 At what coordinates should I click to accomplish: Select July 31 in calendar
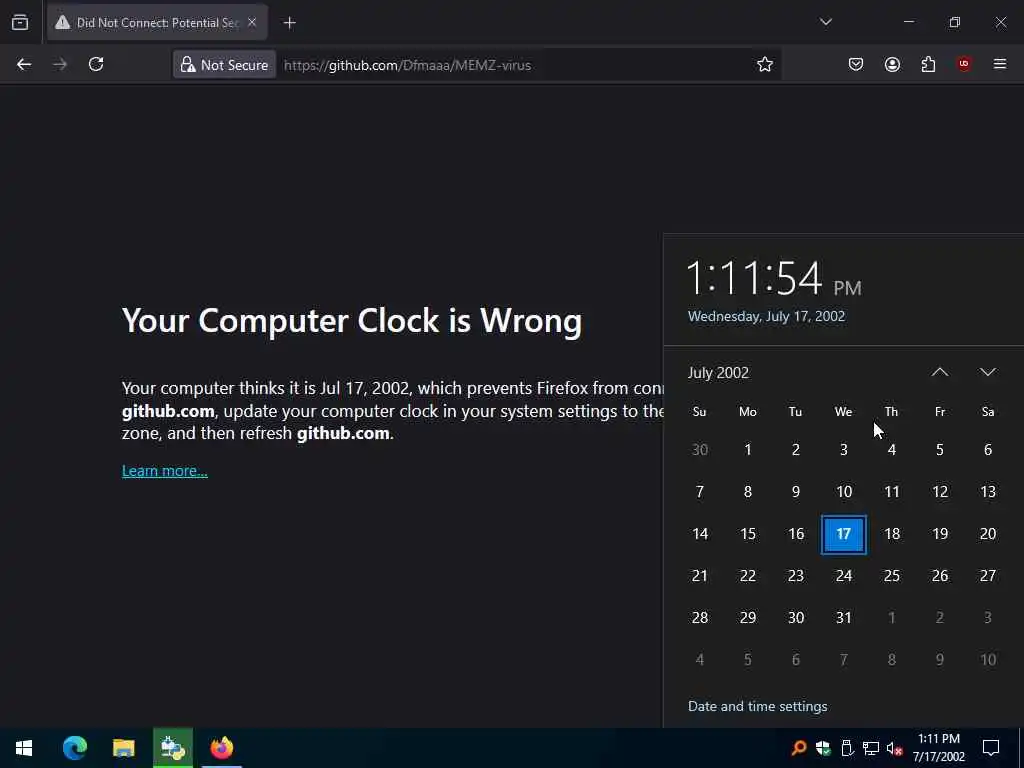[844, 618]
